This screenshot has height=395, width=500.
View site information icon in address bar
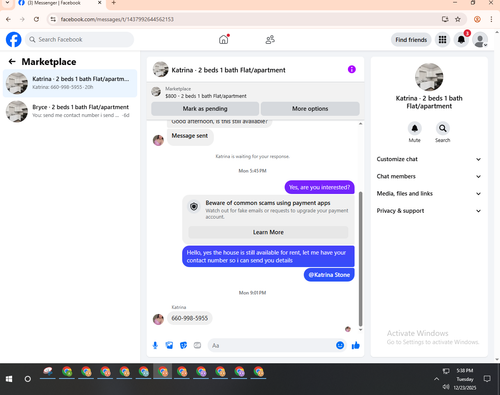[x=53, y=19]
